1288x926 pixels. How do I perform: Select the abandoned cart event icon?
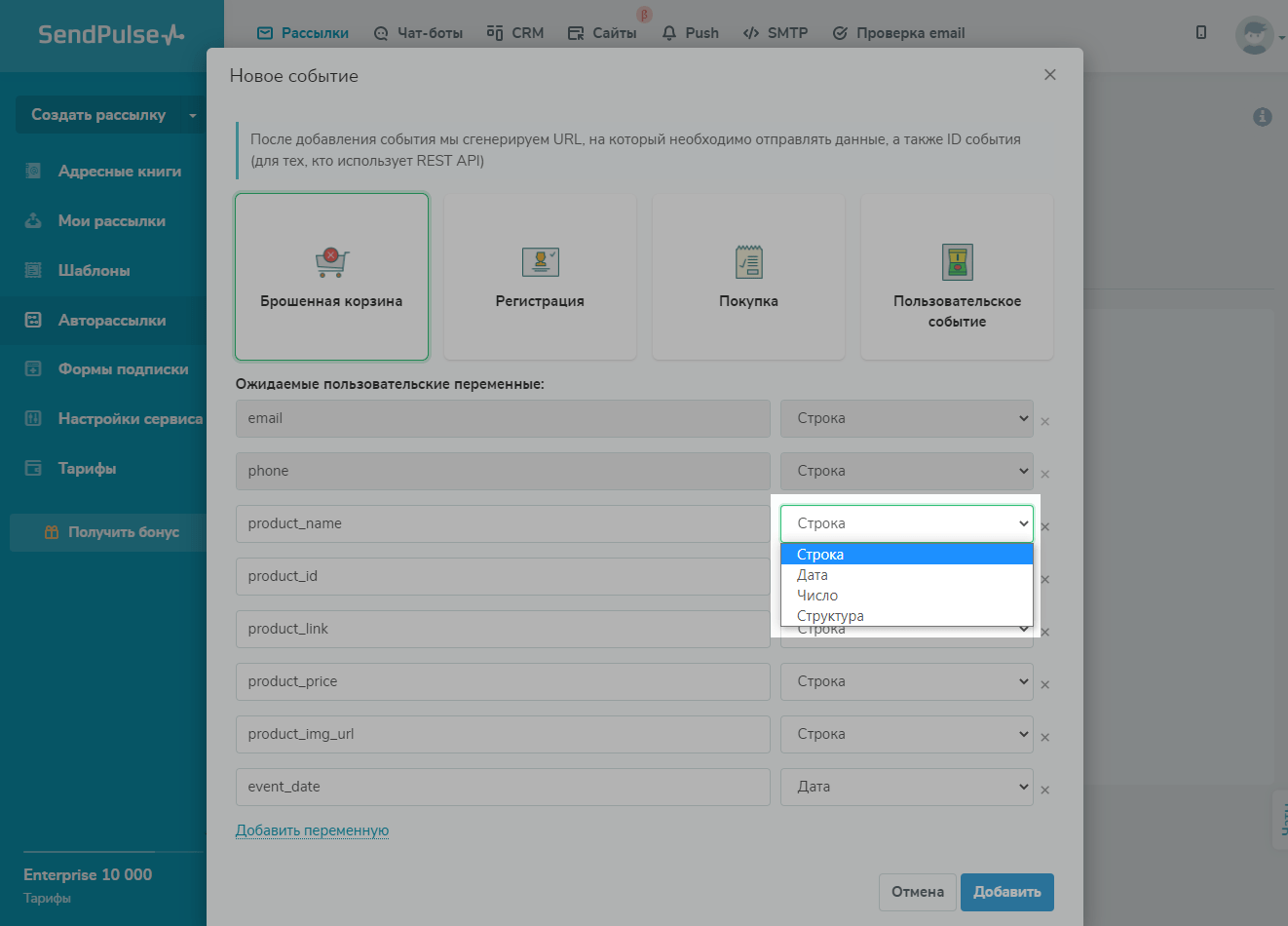point(331,261)
